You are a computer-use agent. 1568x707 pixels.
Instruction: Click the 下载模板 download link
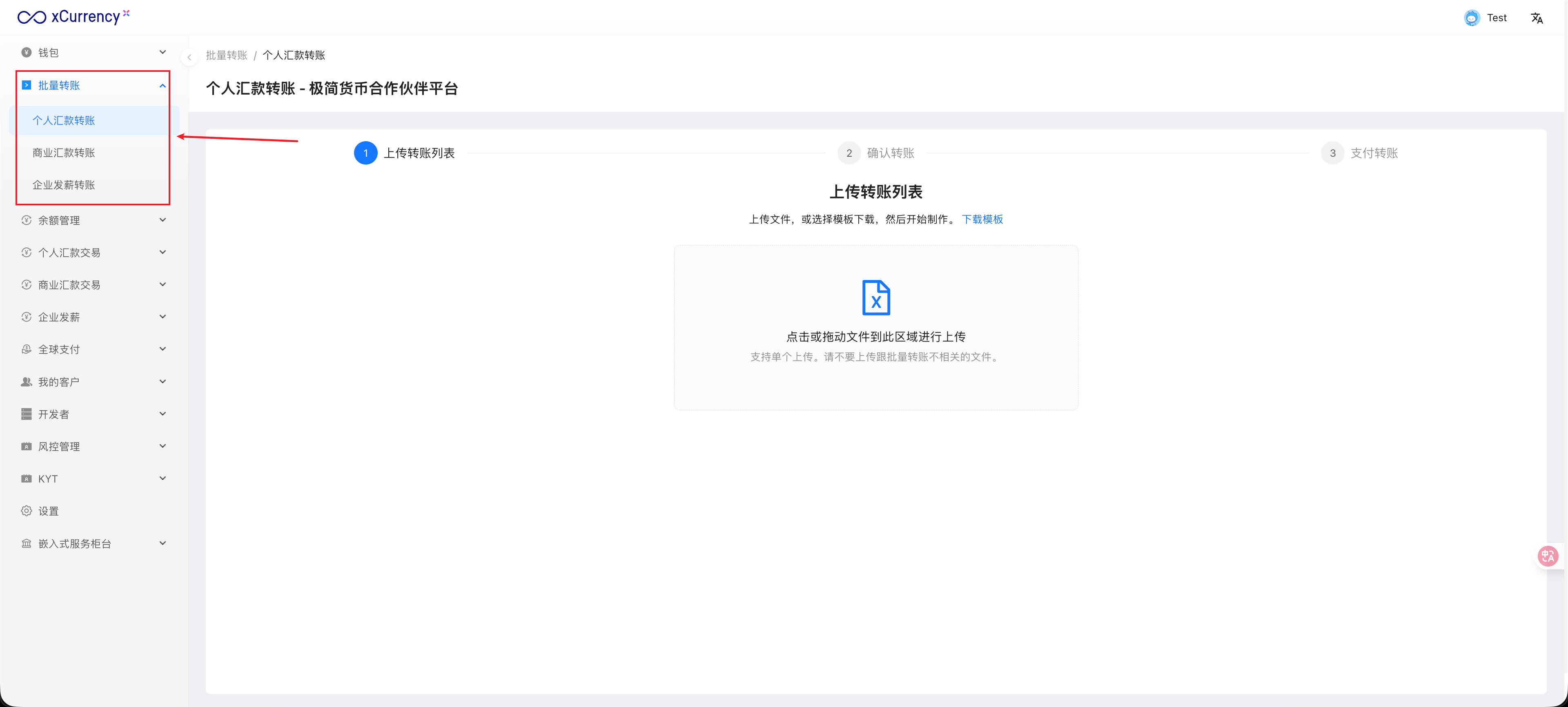(982, 219)
